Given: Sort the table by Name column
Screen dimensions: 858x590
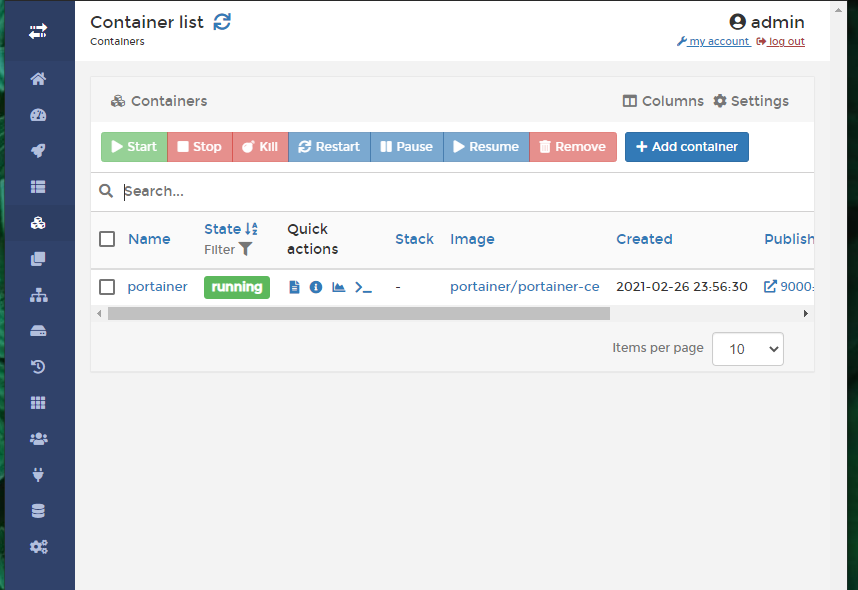Looking at the screenshot, I should coord(149,239).
